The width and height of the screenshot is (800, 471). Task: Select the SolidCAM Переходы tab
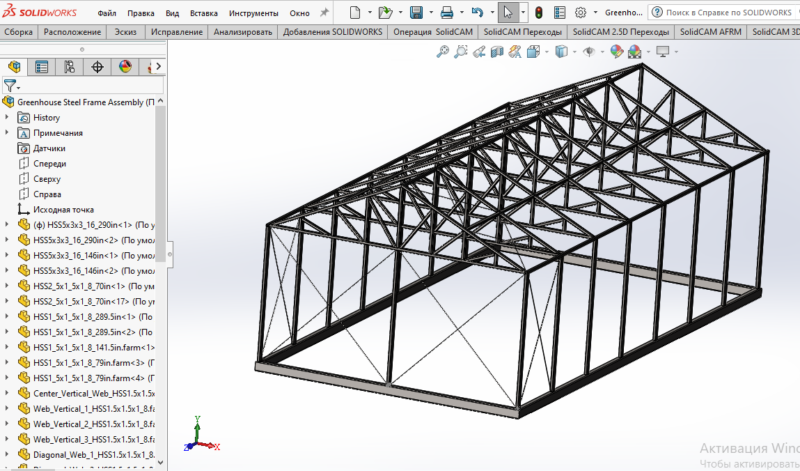[522, 32]
